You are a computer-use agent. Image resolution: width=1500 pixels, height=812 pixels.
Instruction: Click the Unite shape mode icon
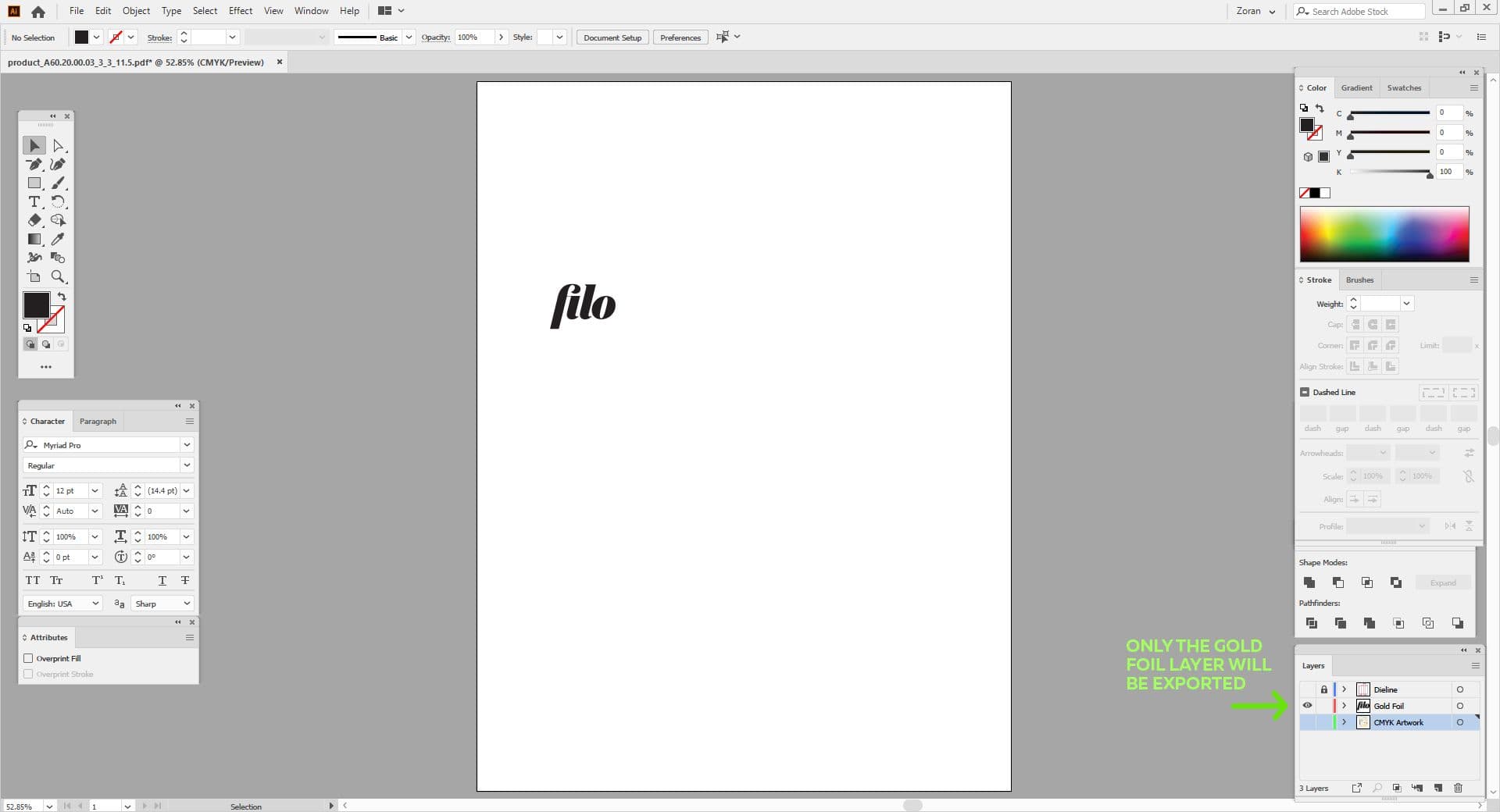click(x=1309, y=582)
